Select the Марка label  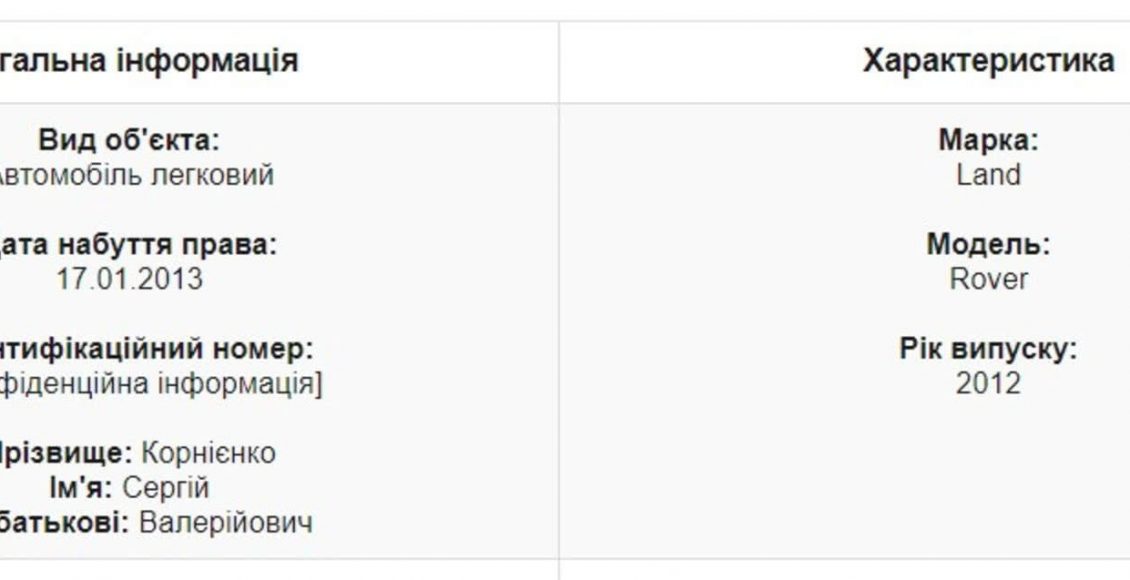(x=988, y=140)
